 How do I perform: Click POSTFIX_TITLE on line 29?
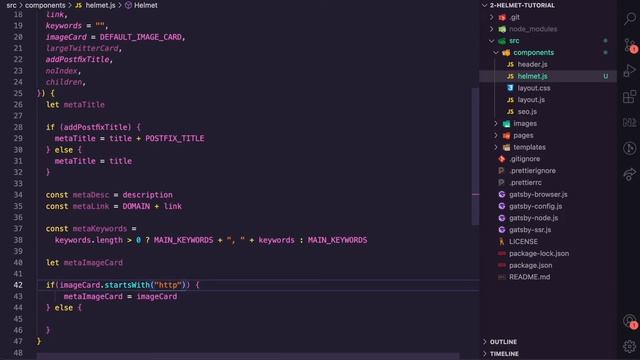[175, 138]
